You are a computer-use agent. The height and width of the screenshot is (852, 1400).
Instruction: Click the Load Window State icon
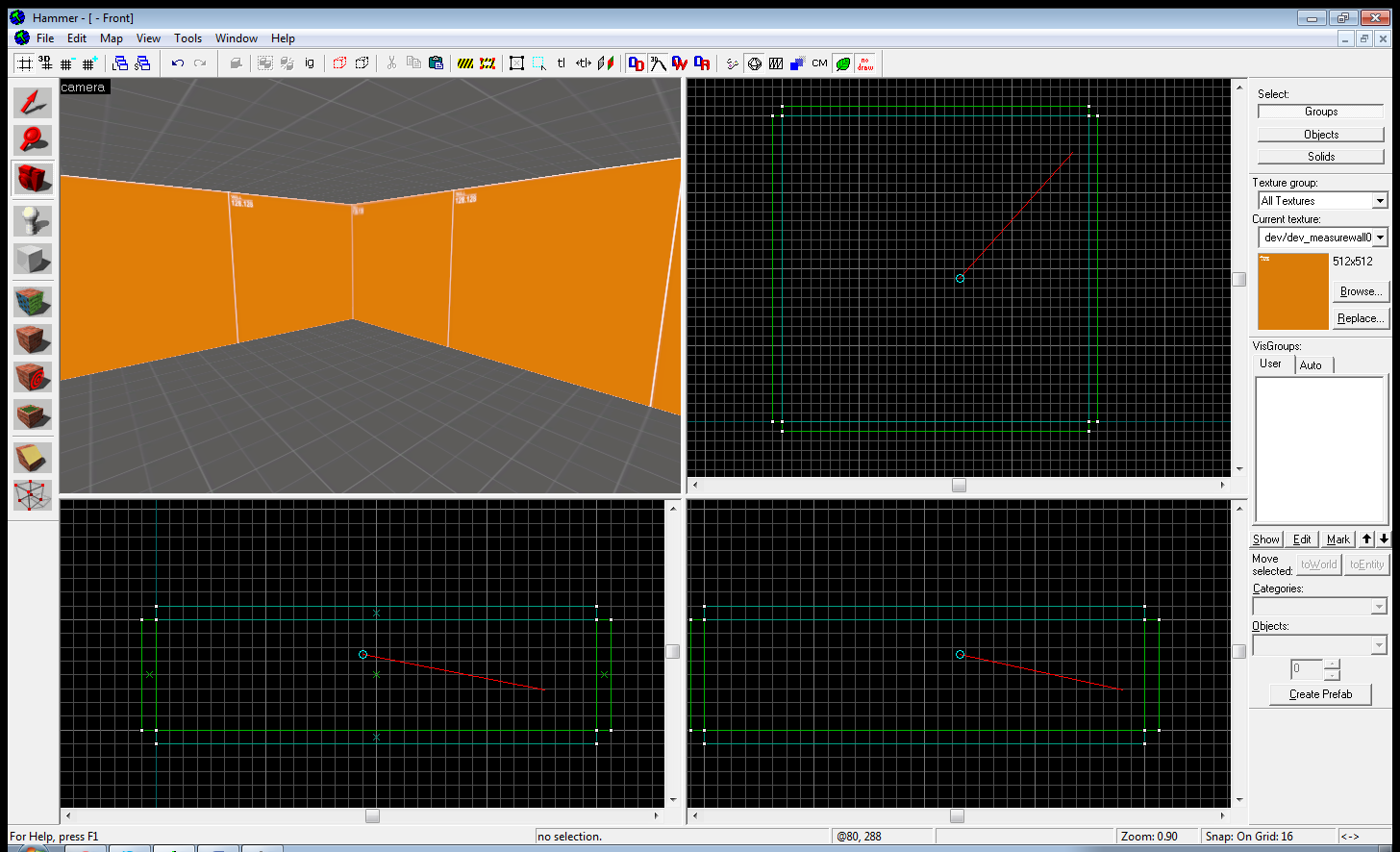coord(120,63)
